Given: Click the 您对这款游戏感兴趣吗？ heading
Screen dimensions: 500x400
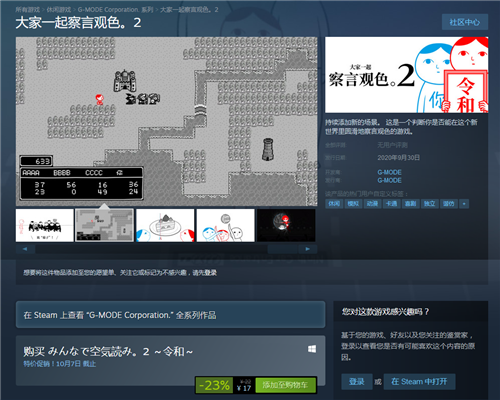Looking at the screenshot, I should 385,312.
